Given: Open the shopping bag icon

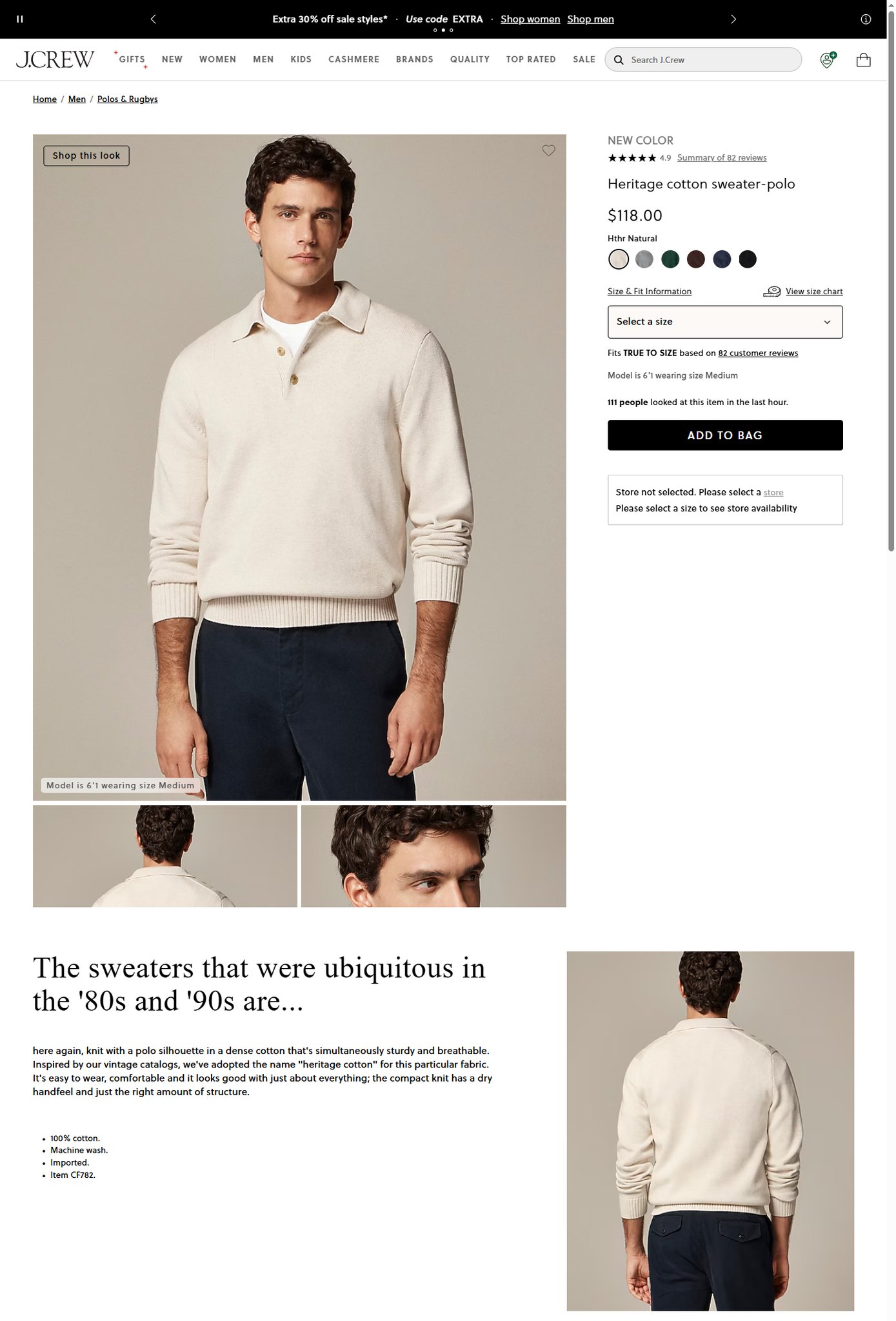Looking at the screenshot, I should click(x=863, y=60).
